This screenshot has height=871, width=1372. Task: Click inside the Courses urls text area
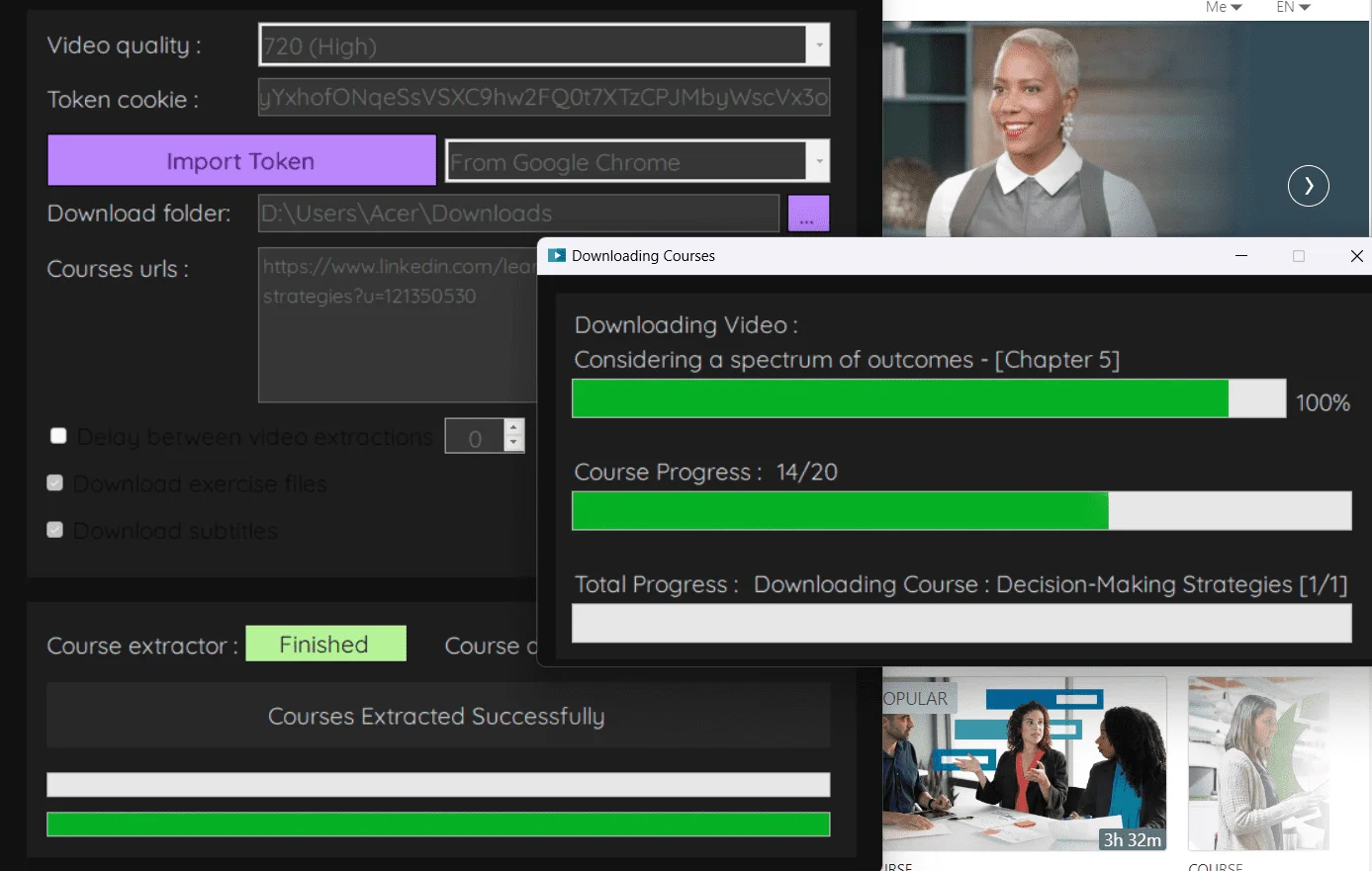[x=398, y=325]
